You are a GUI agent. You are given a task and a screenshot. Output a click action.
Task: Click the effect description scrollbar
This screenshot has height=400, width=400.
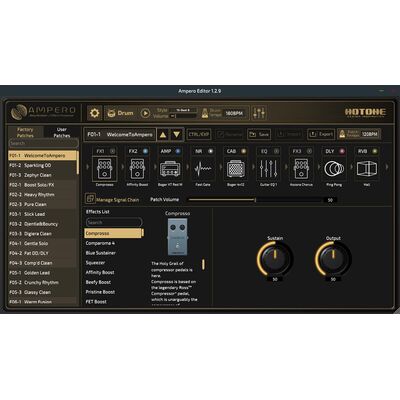point(203,264)
